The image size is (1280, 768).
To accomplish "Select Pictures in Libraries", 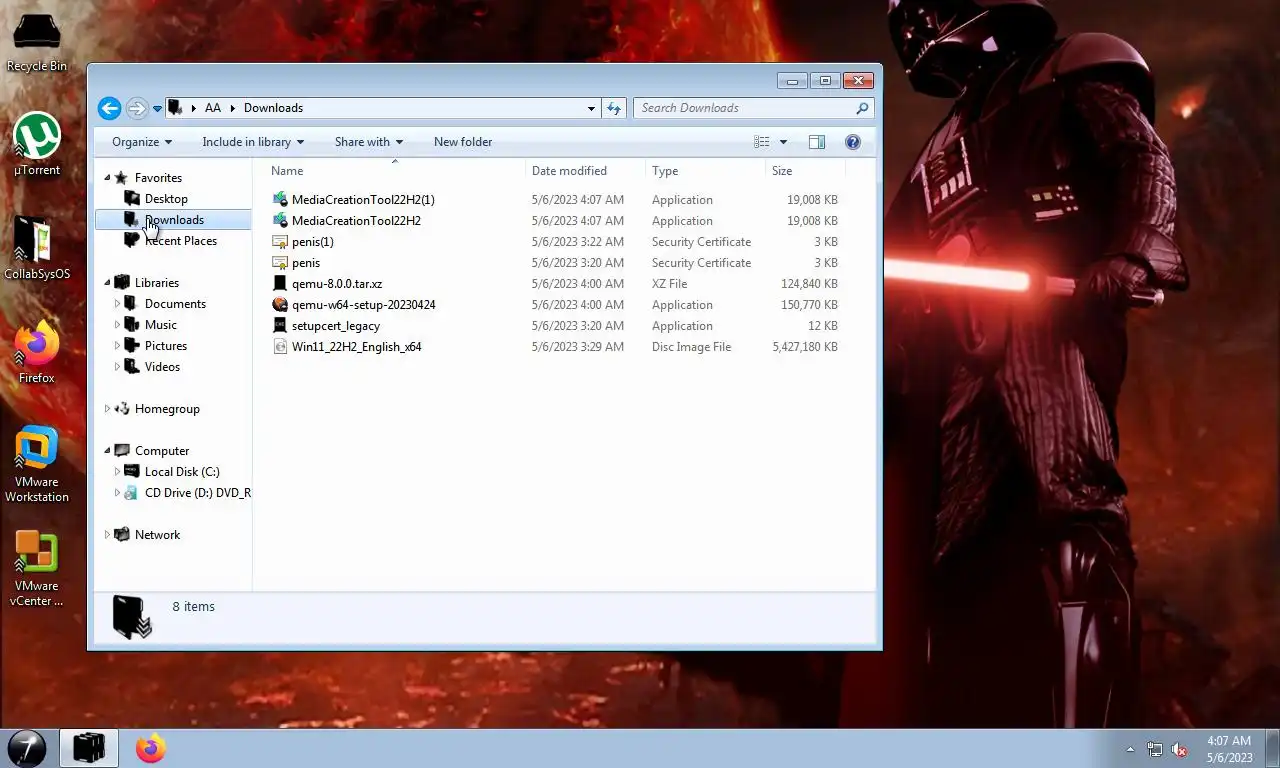I will tap(166, 346).
